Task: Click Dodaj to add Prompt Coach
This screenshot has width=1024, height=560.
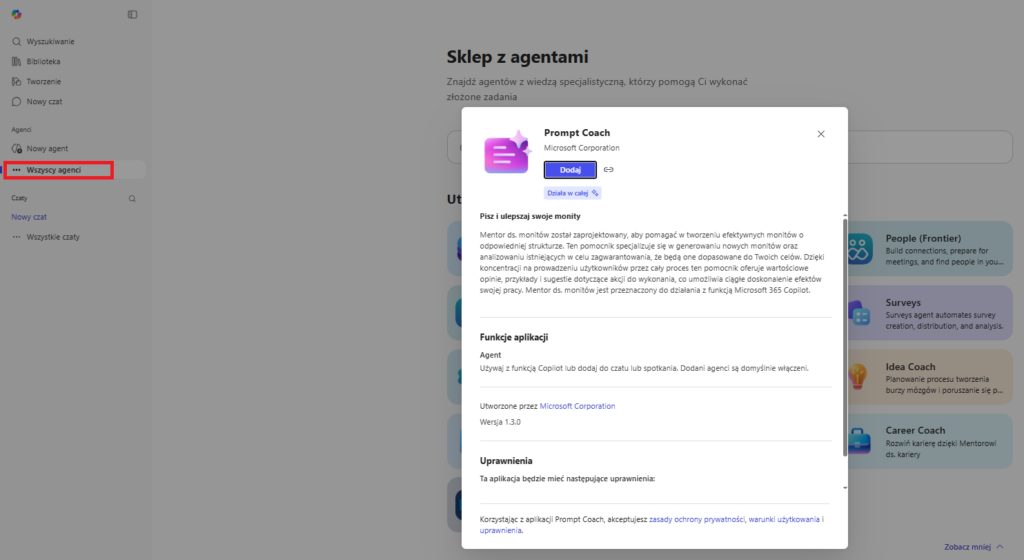Action: tap(570, 170)
